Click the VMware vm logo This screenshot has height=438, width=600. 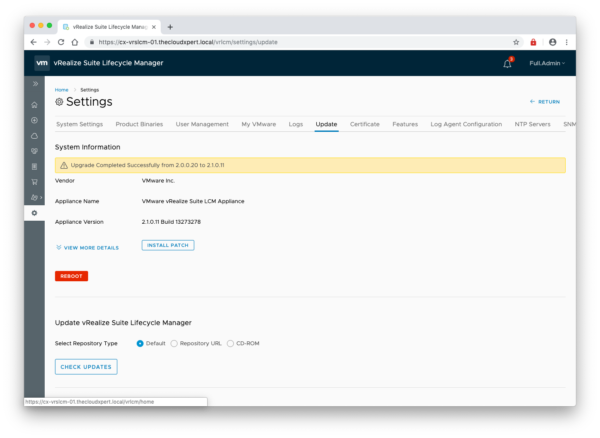(41, 63)
